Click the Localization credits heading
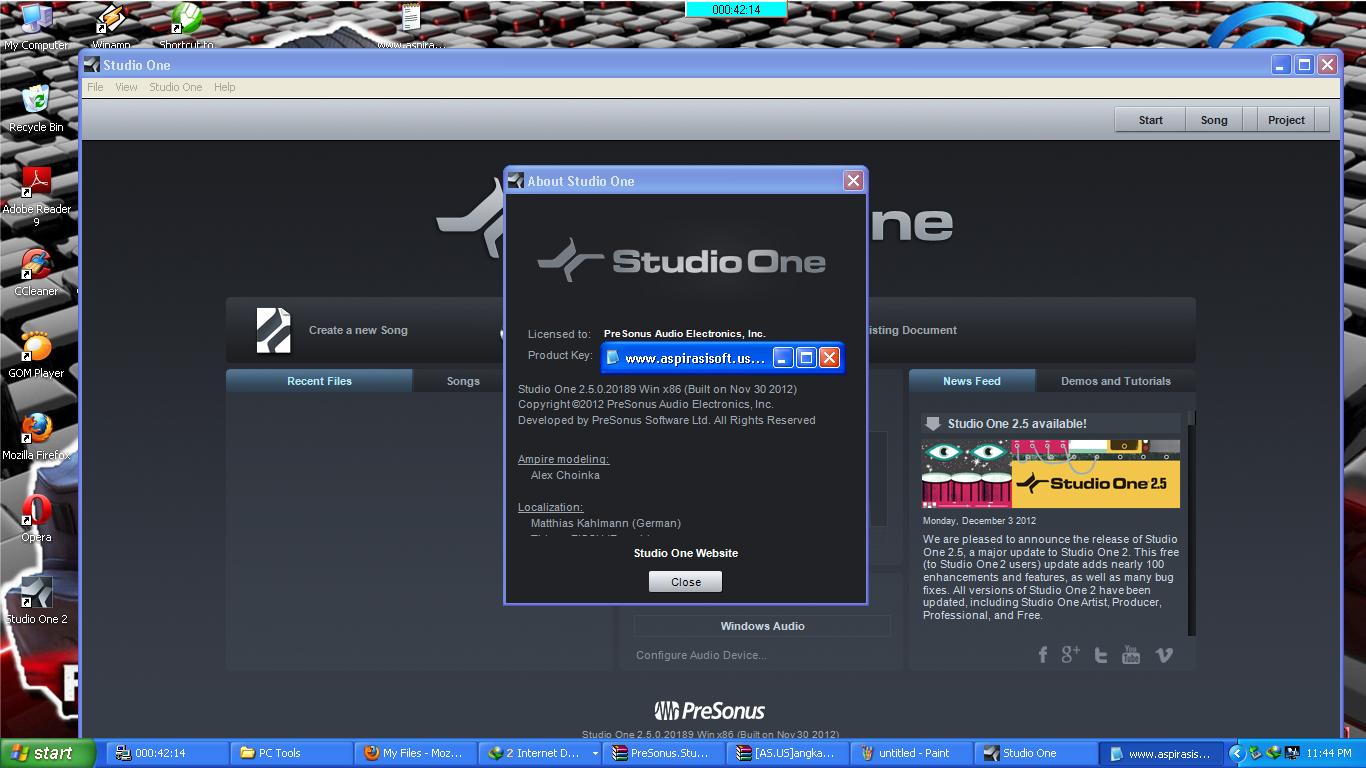The width and height of the screenshot is (1366, 768). pos(550,507)
